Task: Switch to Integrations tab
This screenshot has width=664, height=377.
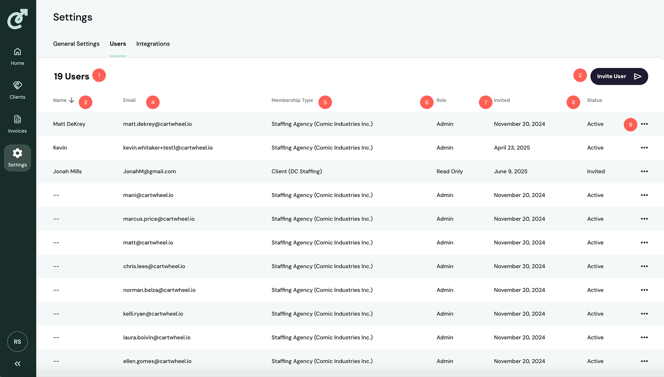Action: [x=153, y=44]
